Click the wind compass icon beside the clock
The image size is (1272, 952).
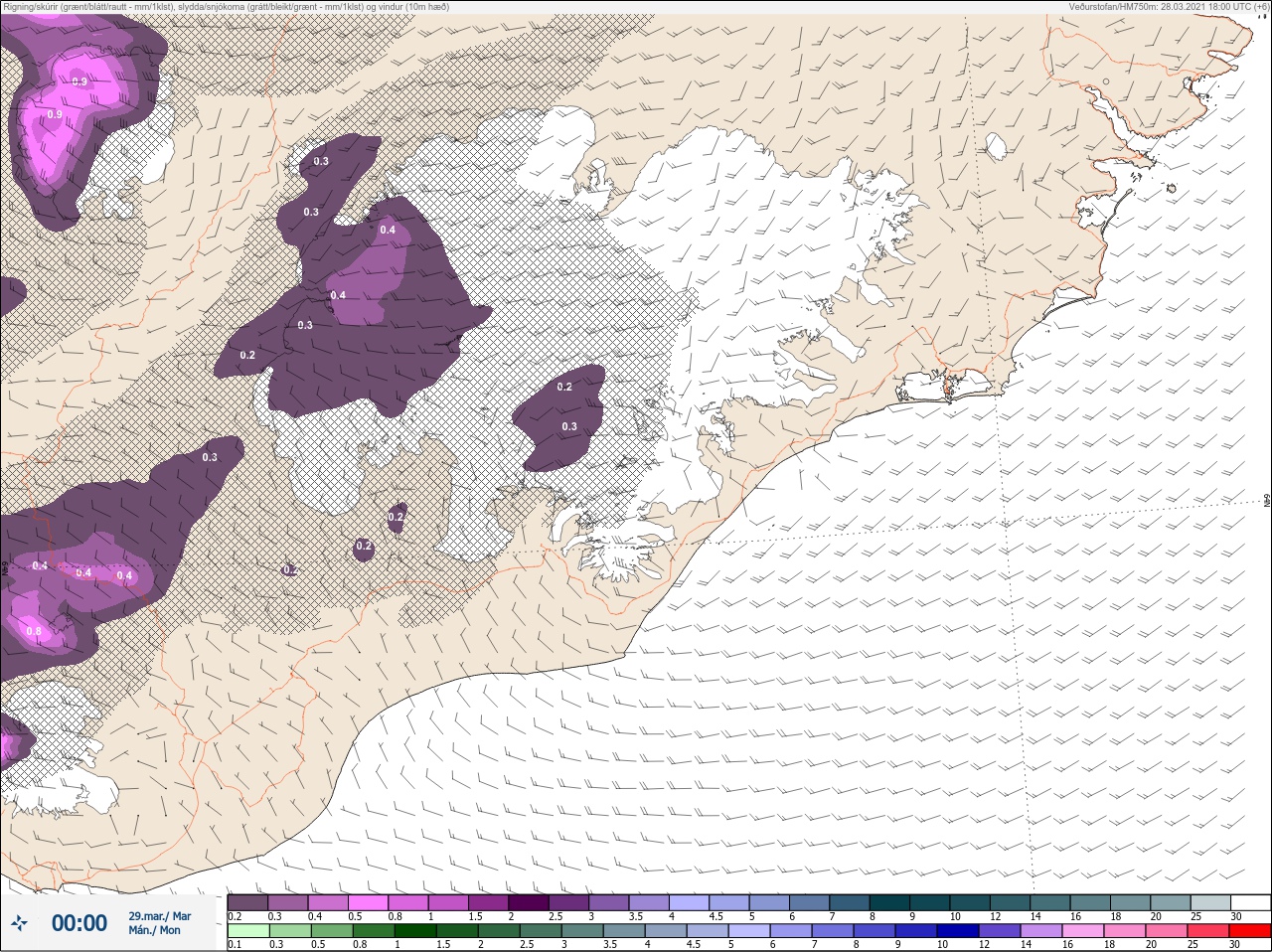click(19, 923)
